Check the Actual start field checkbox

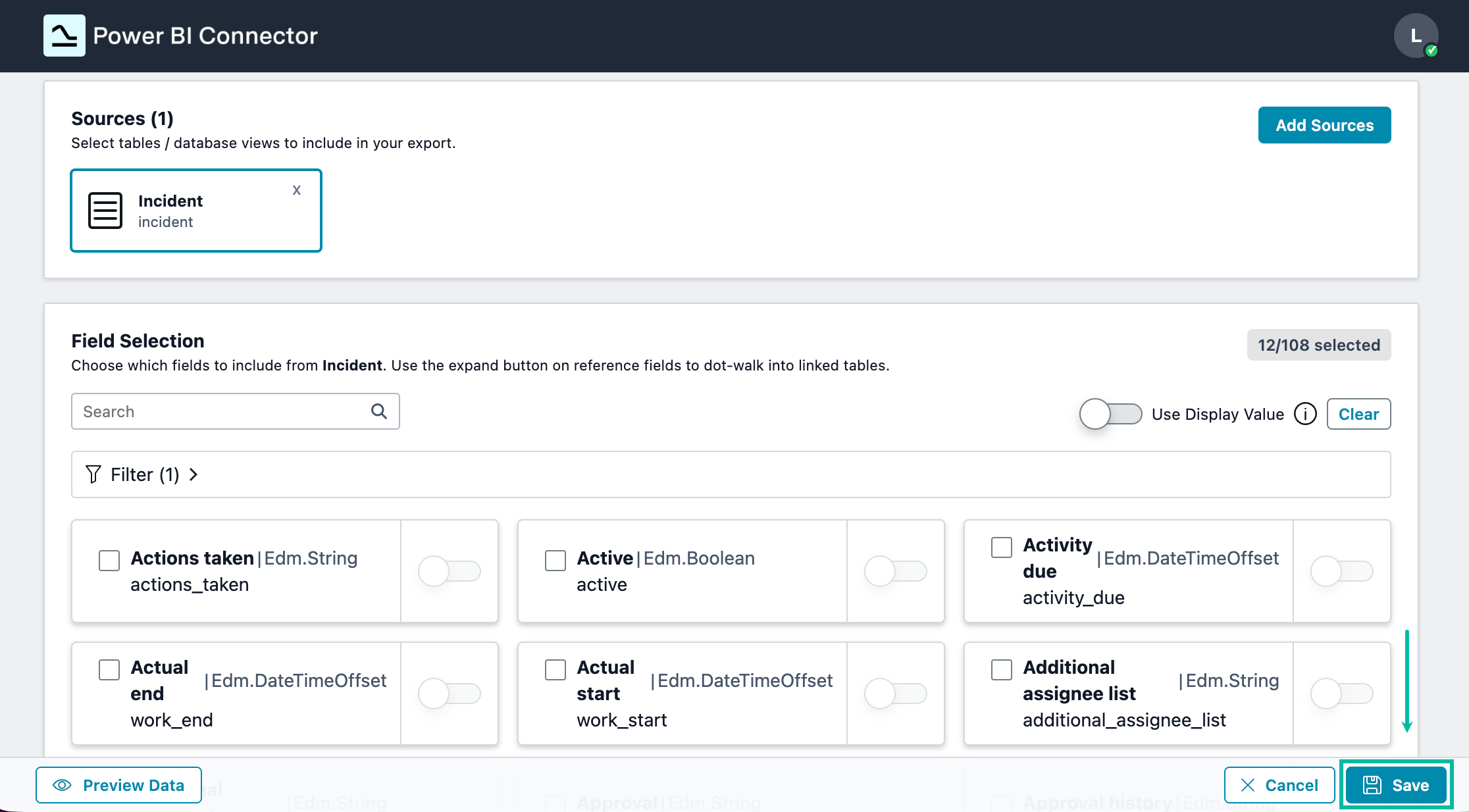click(x=555, y=670)
